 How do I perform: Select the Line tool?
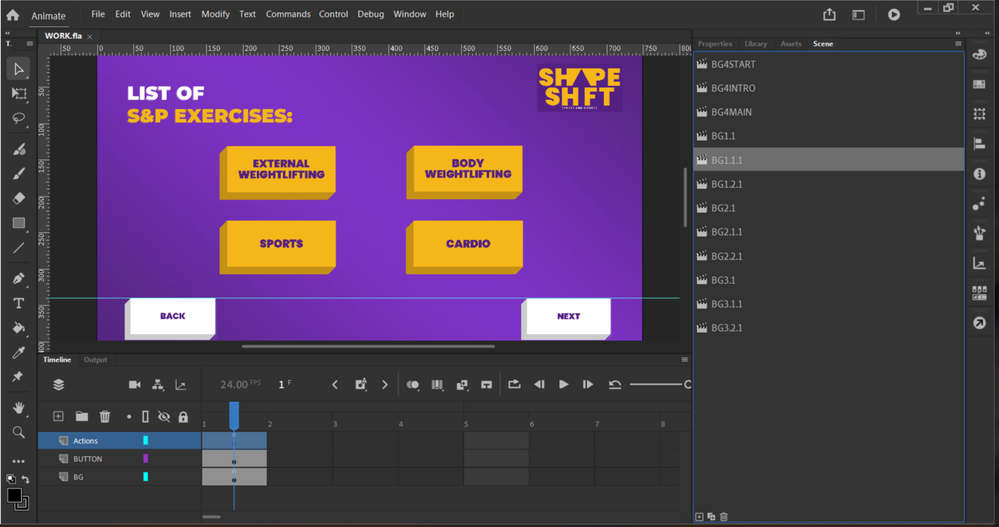[18, 248]
